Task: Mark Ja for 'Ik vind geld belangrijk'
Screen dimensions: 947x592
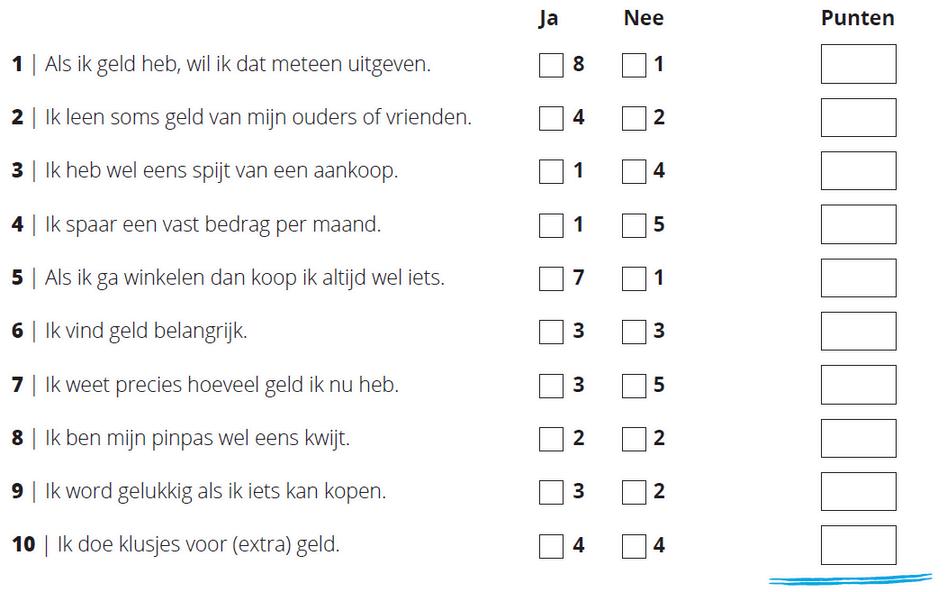Action: [551, 332]
